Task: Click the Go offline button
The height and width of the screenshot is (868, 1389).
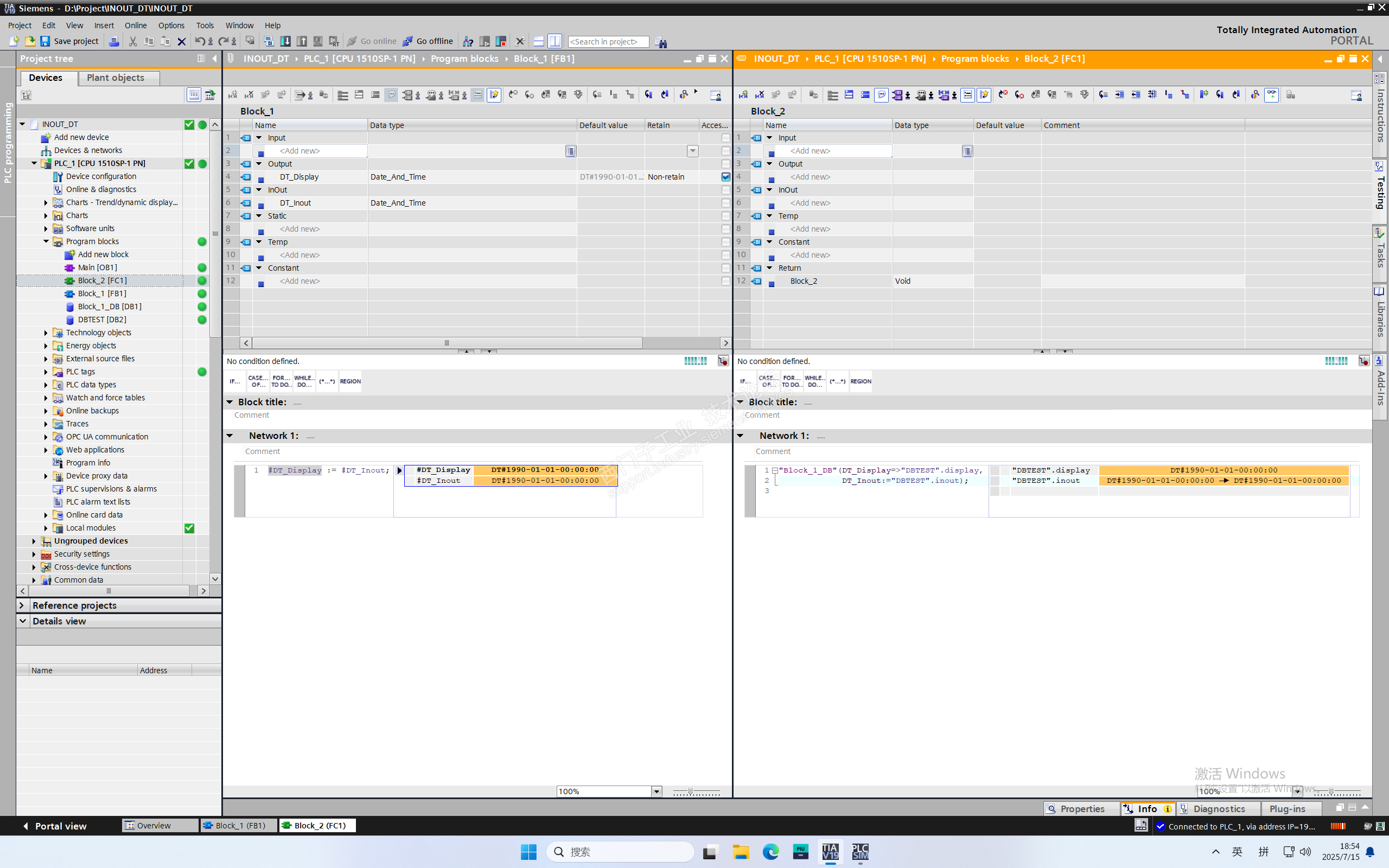Action: tap(428, 41)
